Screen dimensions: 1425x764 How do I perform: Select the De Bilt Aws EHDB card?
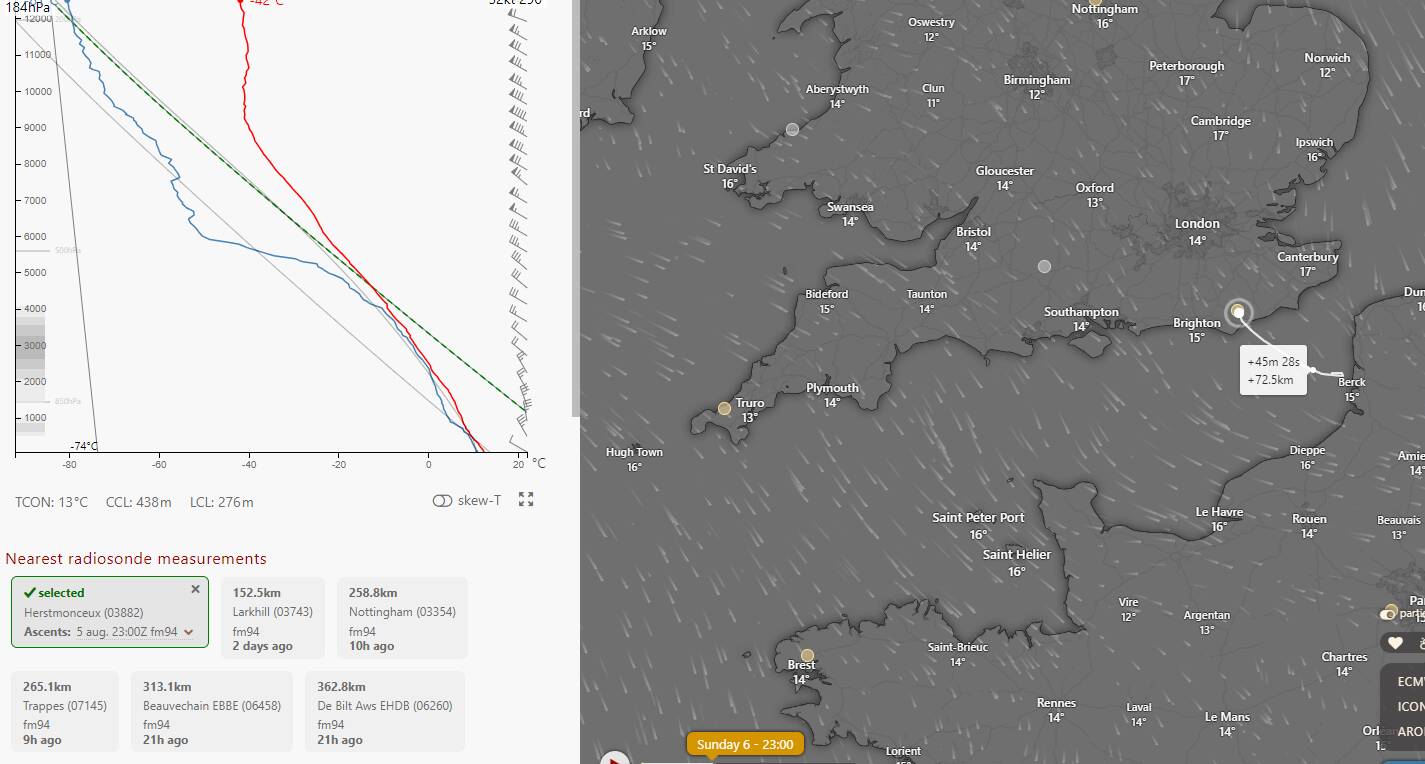tap(385, 712)
